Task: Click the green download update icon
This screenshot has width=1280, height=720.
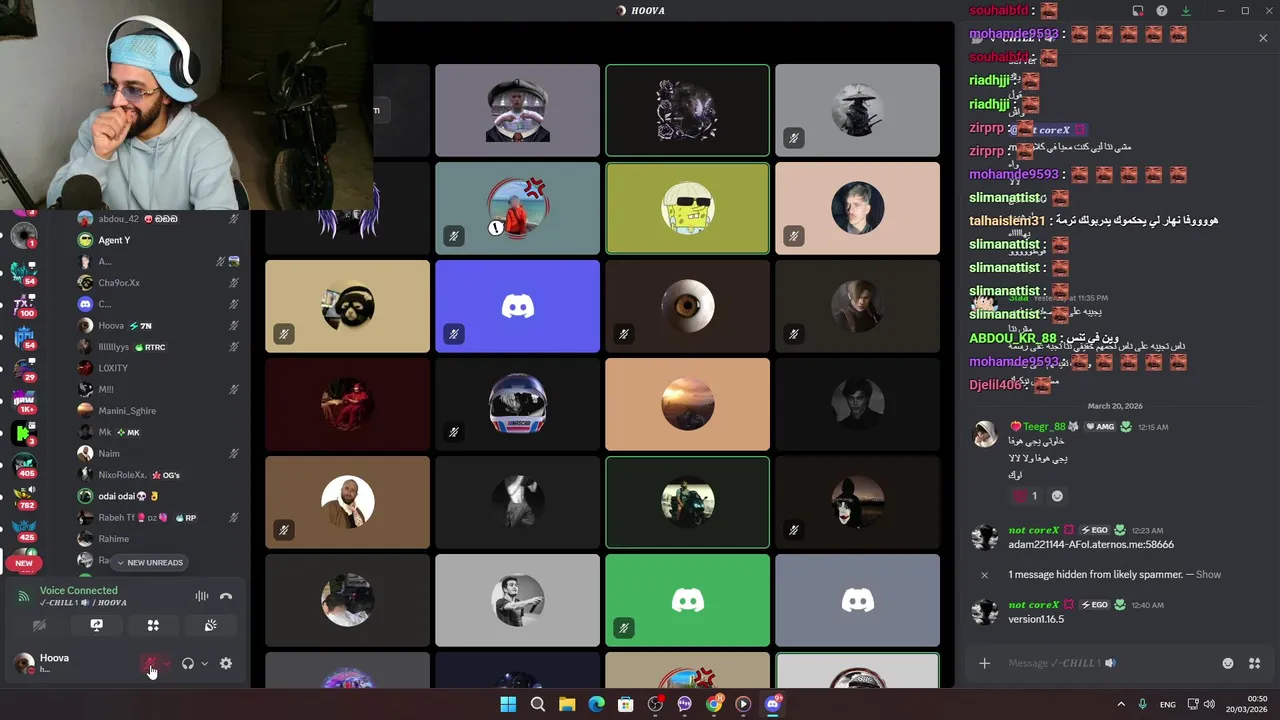Action: (x=1186, y=11)
